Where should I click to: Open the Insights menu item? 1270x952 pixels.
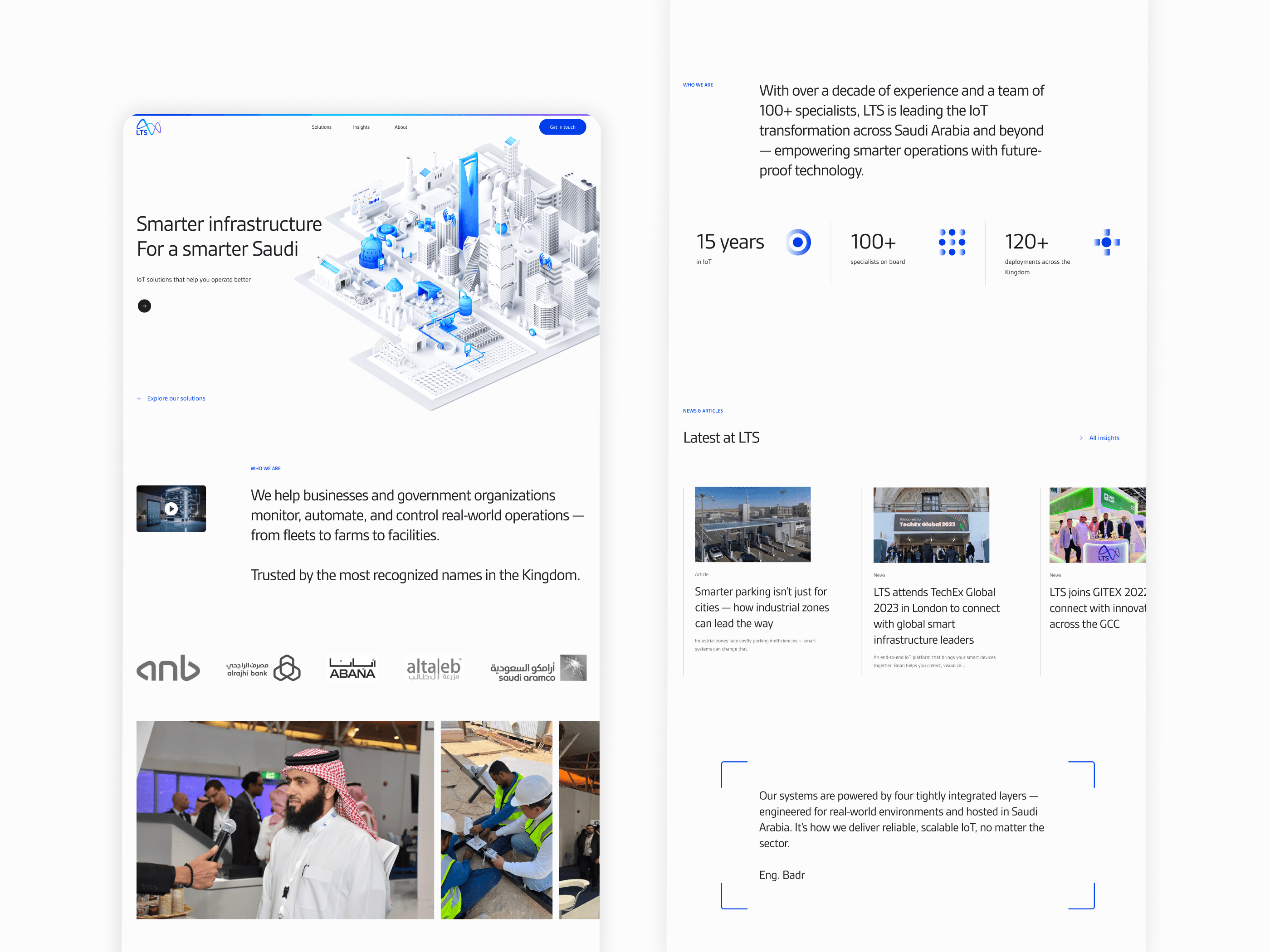361,127
